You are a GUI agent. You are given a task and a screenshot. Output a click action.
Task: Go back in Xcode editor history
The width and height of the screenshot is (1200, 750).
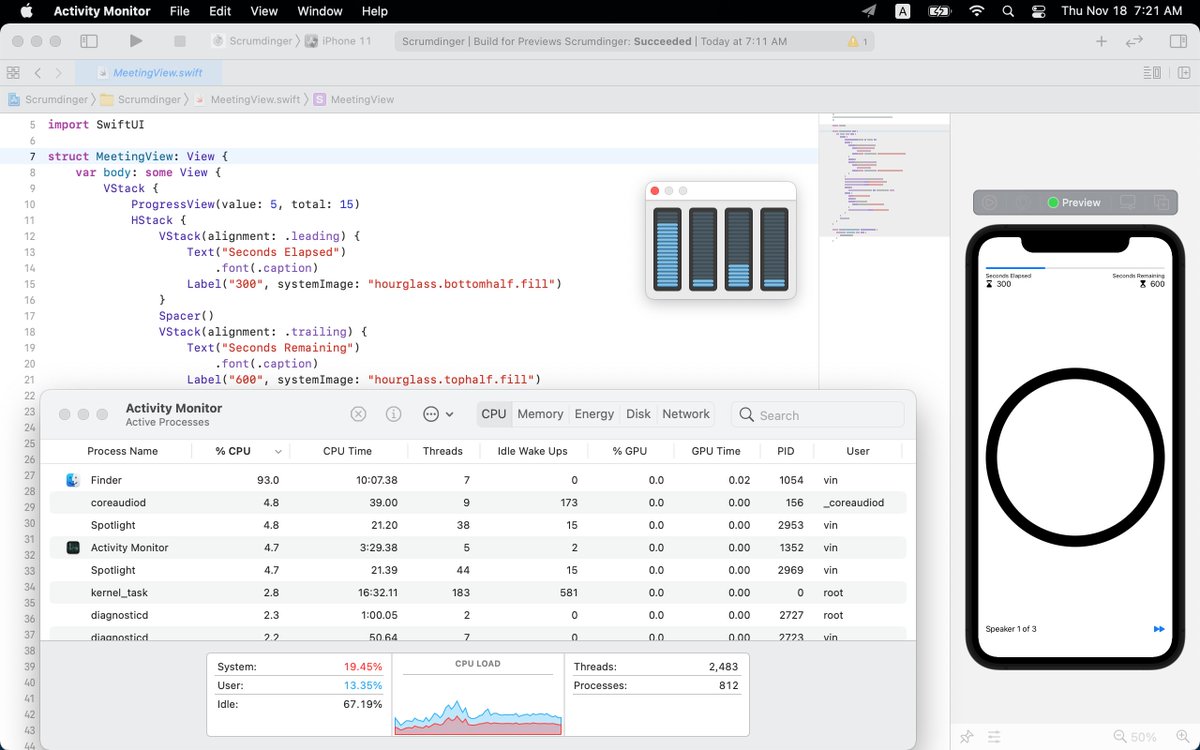[38, 73]
